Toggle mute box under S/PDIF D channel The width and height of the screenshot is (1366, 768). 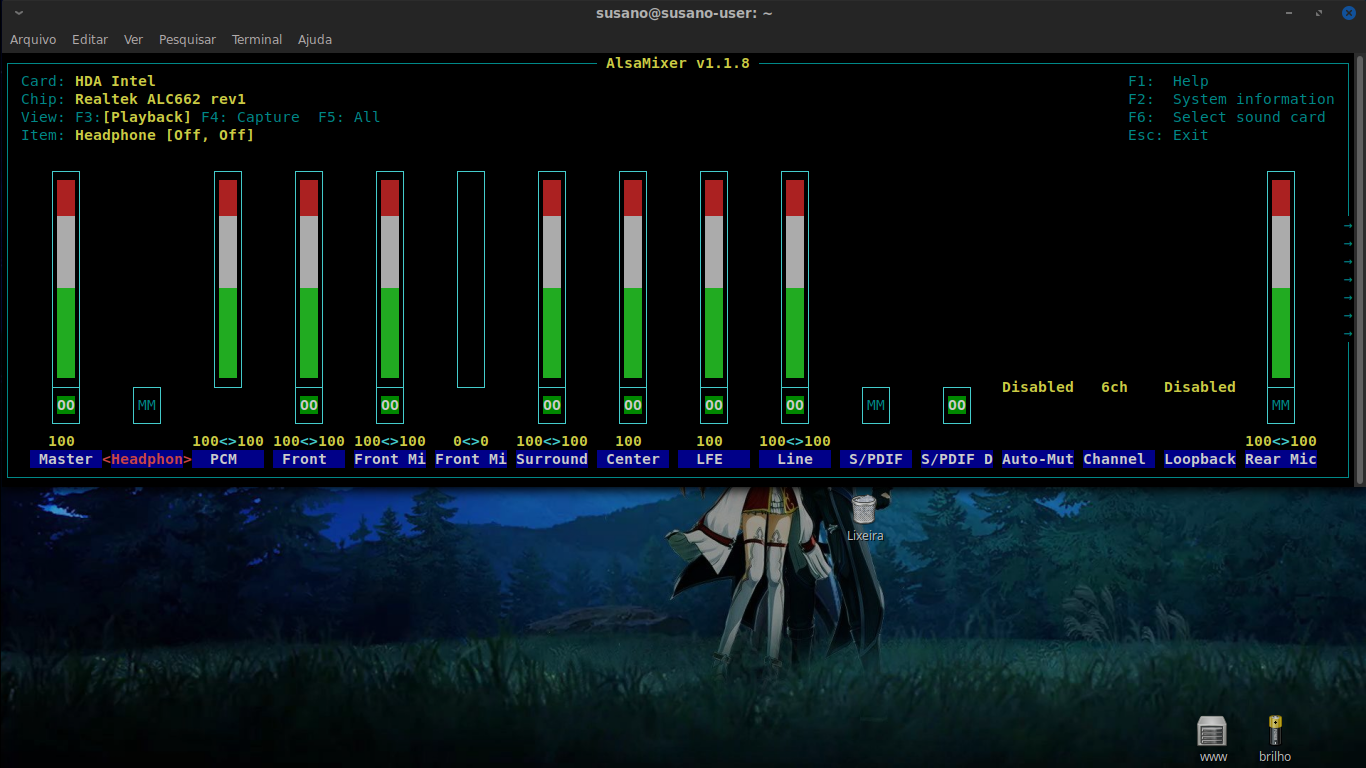957,405
